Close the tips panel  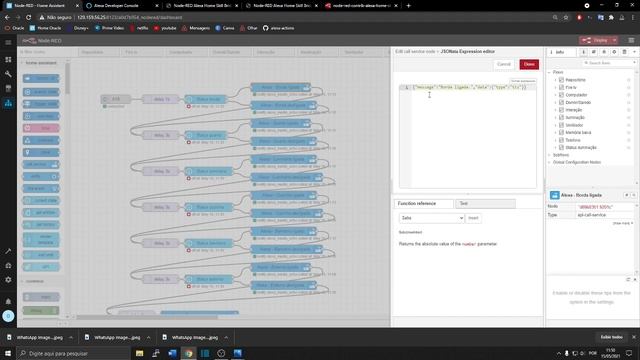[x=635, y=280]
